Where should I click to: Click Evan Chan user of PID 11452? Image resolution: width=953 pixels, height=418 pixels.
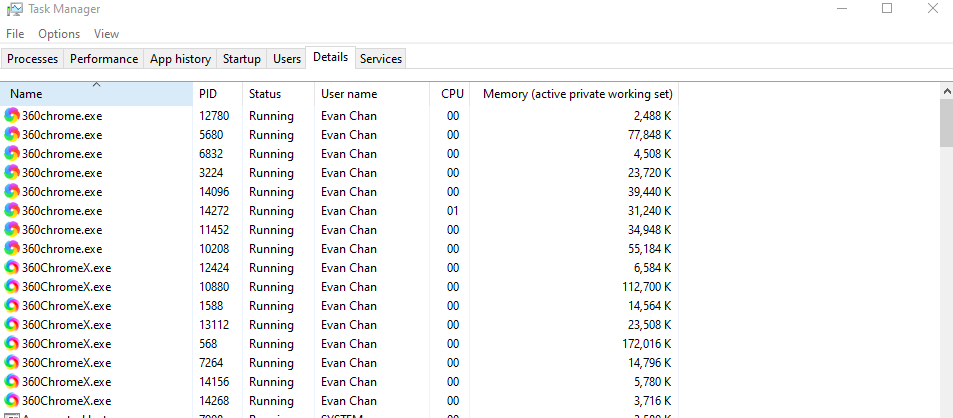(x=349, y=230)
